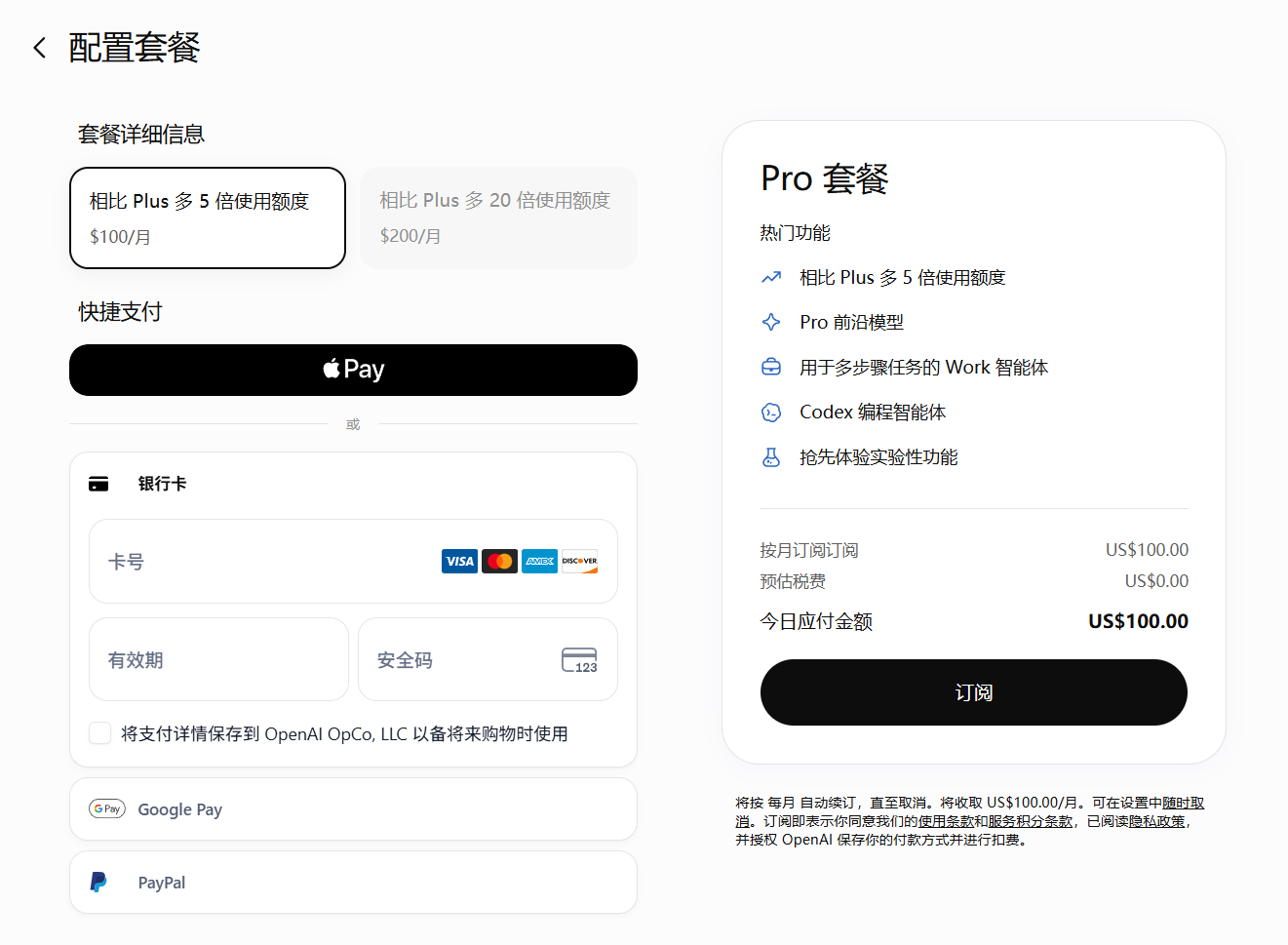The width and height of the screenshot is (1288, 945).
Task: Click the Discover card logo
Action: (x=579, y=561)
